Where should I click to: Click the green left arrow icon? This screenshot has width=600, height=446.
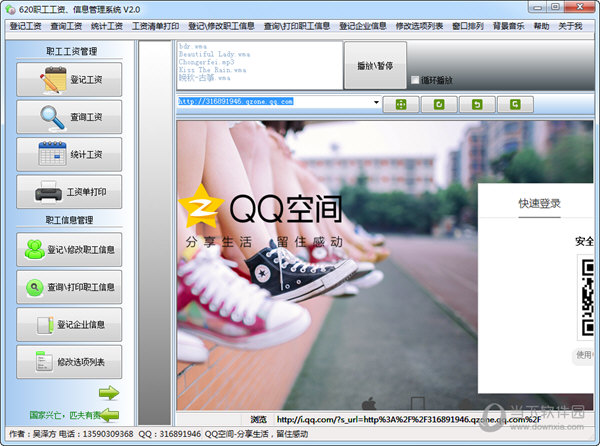coord(108,414)
